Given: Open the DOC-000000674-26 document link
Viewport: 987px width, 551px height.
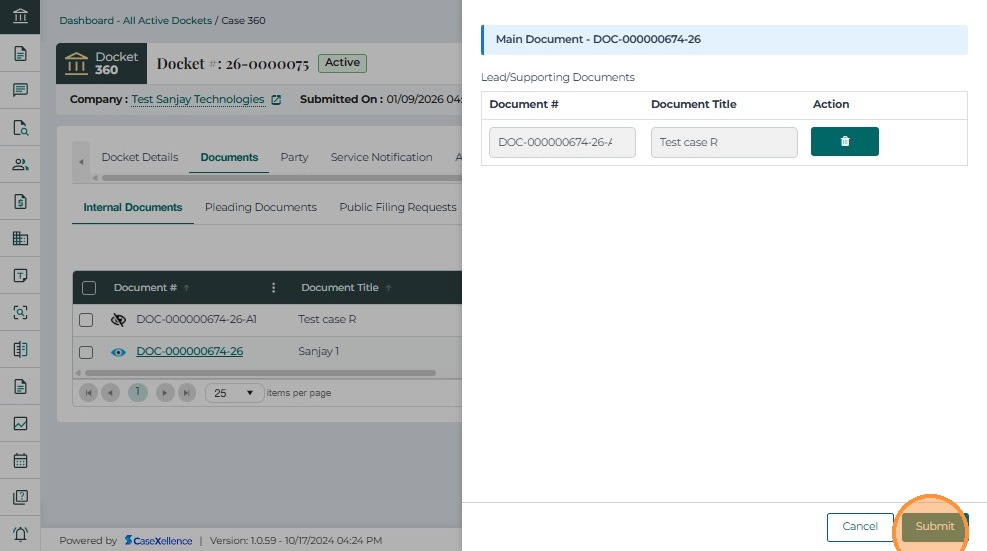Looking at the screenshot, I should (189, 351).
